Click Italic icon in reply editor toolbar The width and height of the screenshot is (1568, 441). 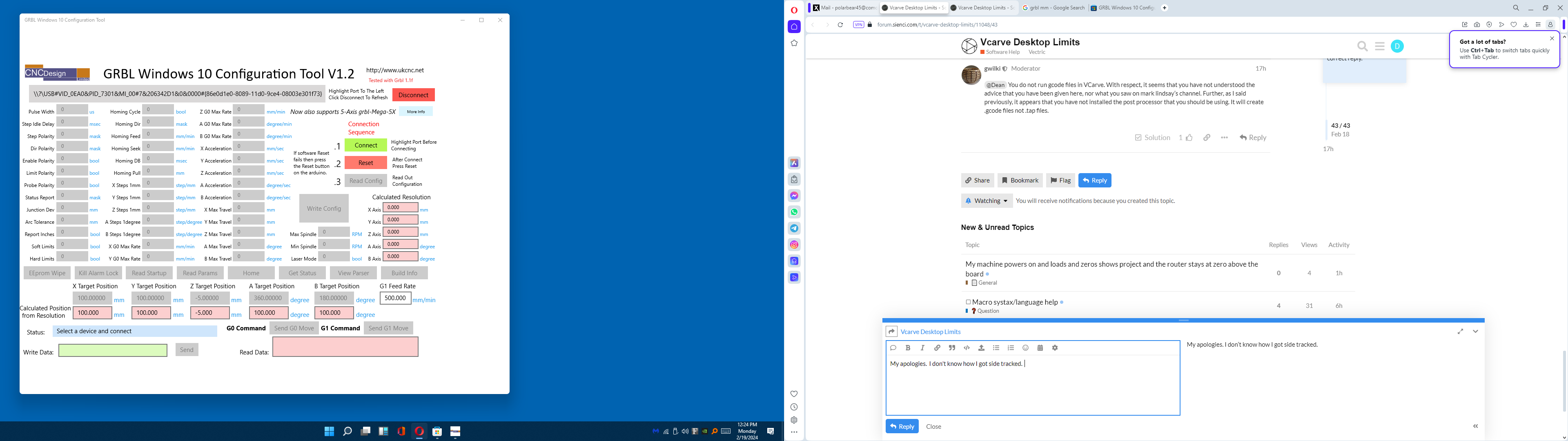(x=923, y=348)
